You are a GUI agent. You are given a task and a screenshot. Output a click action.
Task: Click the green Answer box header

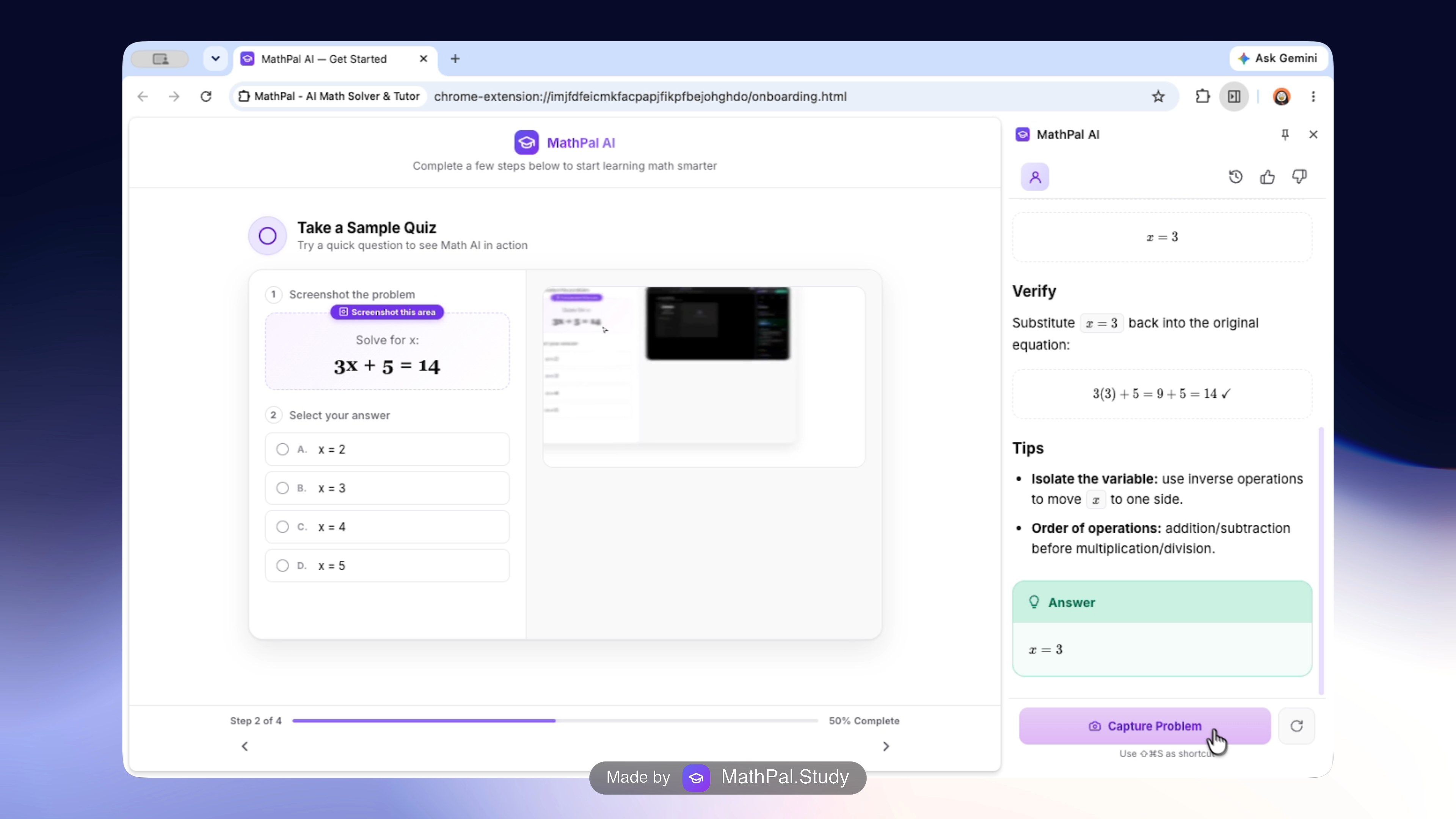coord(1161,602)
